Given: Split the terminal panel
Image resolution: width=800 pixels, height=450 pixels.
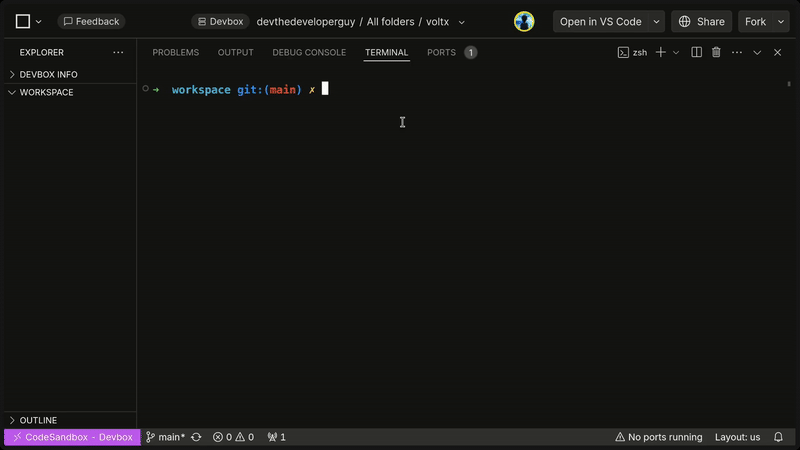Looking at the screenshot, I should [x=696, y=52].
